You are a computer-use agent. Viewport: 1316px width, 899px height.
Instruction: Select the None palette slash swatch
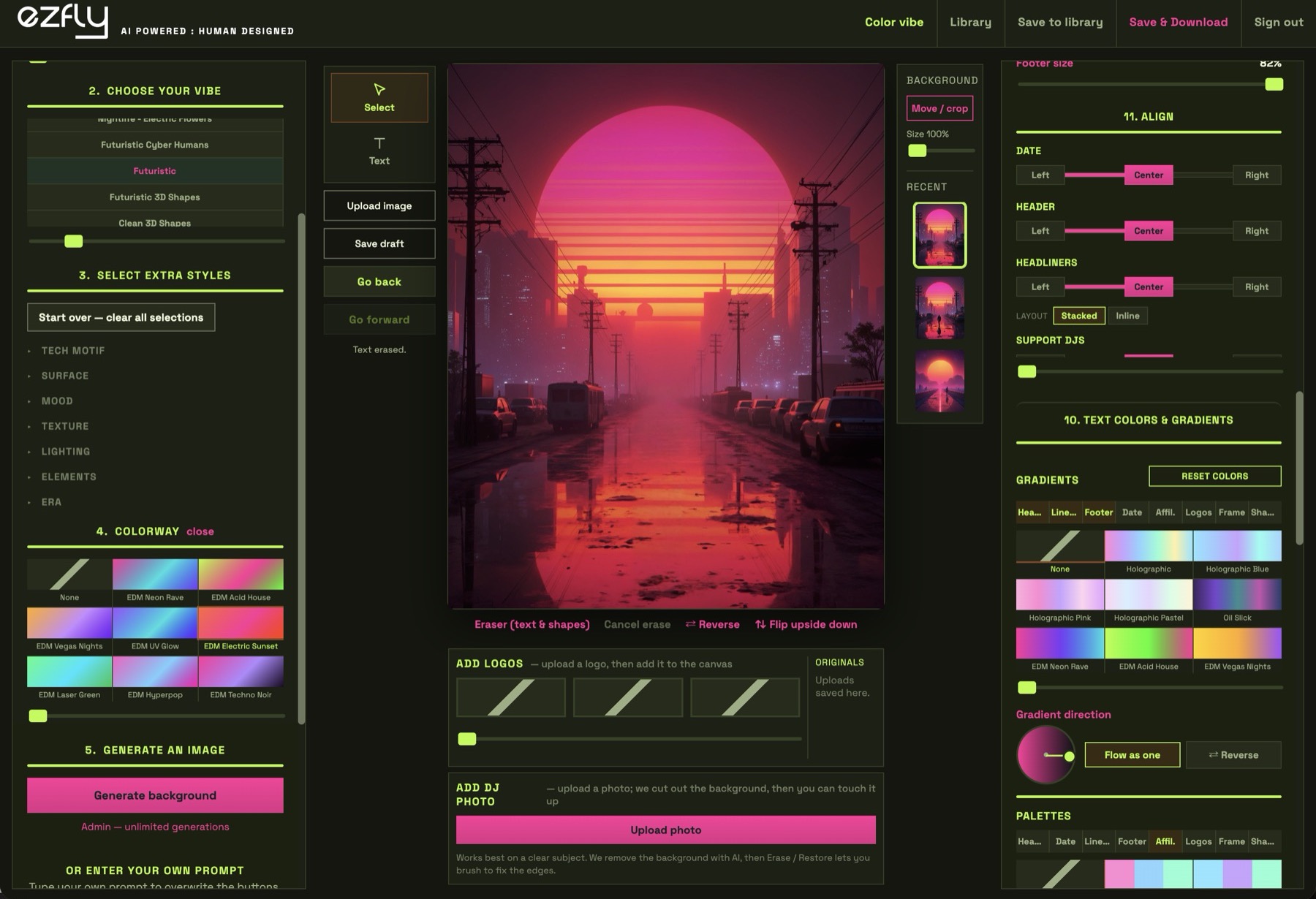tap(1059, 874)
